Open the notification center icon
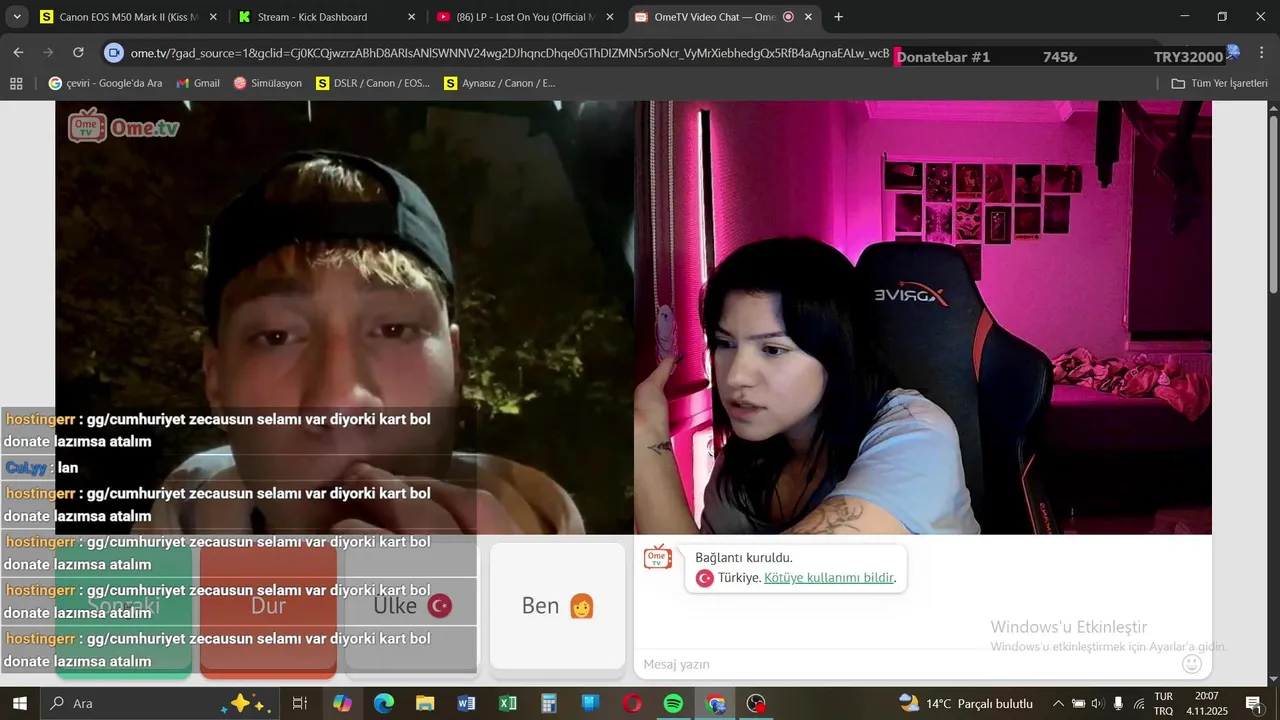 [x=1253, y=703]
